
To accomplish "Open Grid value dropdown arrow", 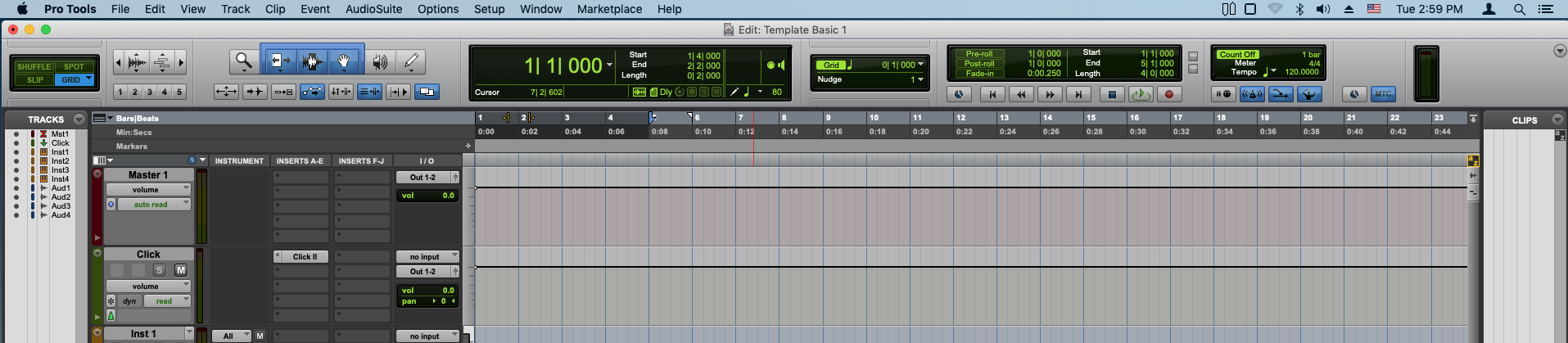I will click(921, 65).
